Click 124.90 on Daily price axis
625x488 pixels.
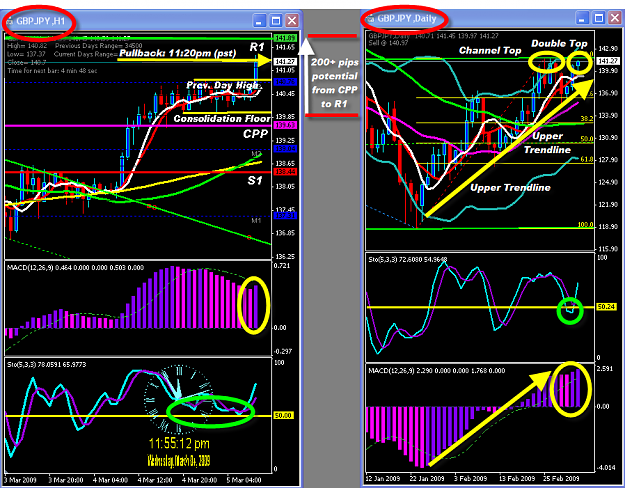tap(608, 182)
